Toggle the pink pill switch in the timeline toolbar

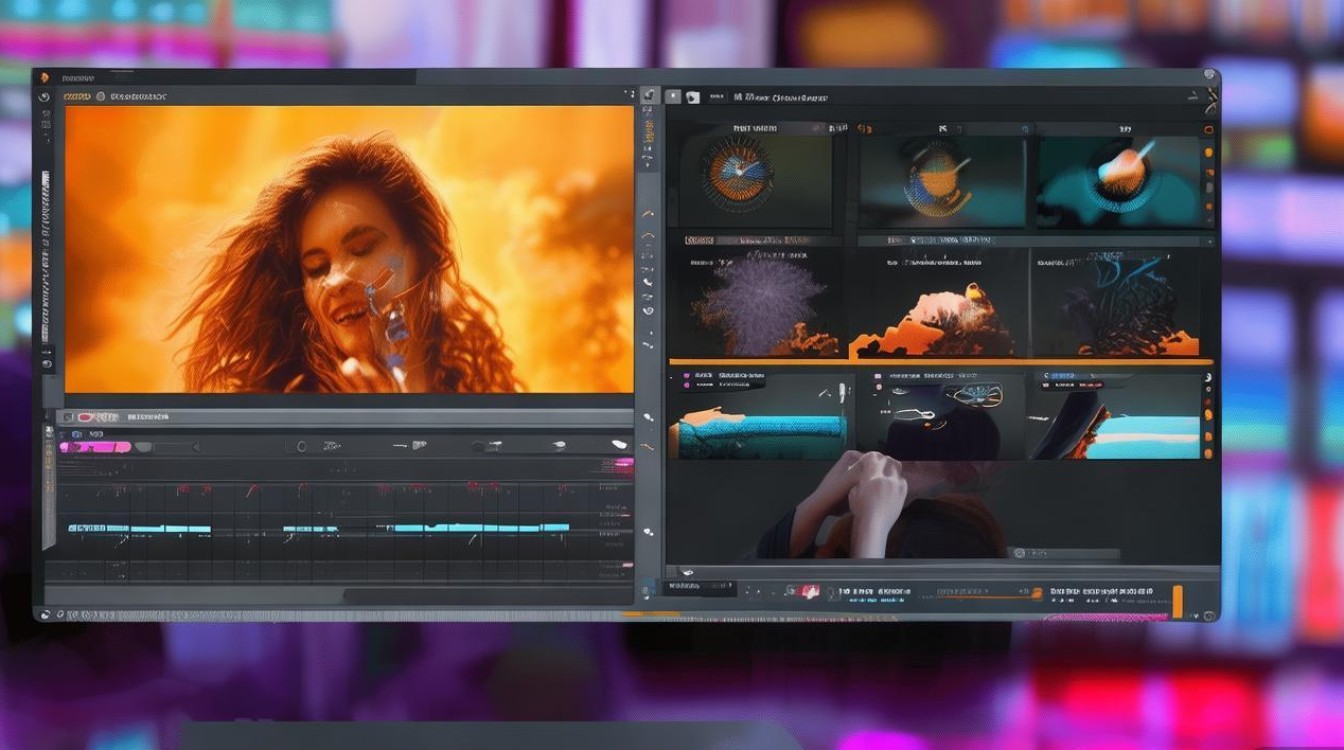click(x=95, y=447)
